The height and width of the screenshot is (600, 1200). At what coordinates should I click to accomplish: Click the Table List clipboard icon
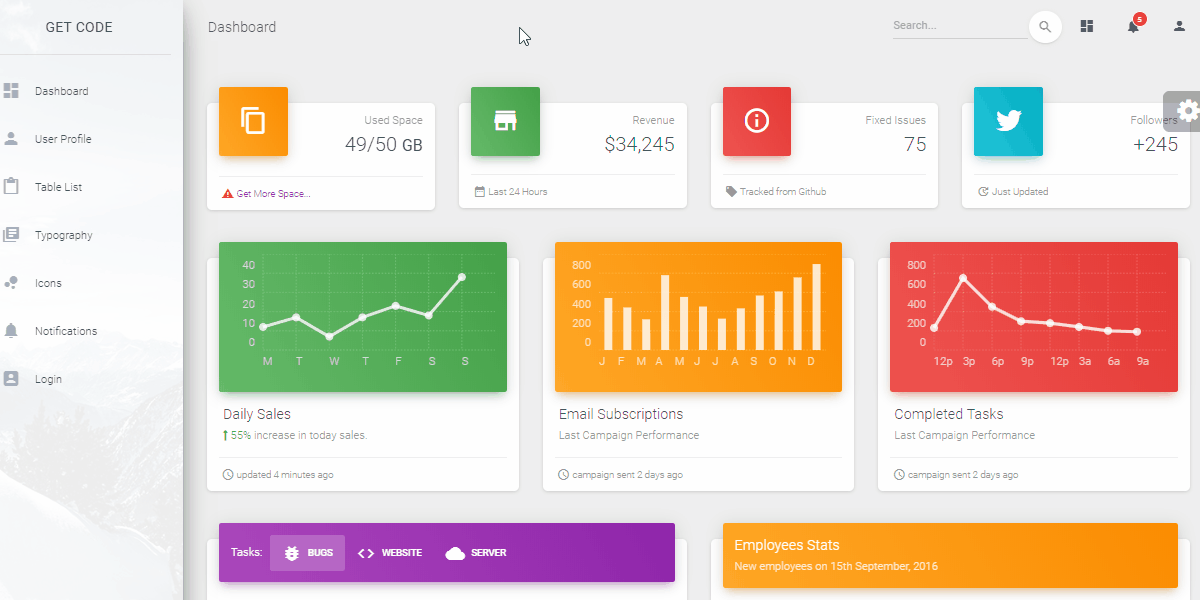tap(11, 187)
